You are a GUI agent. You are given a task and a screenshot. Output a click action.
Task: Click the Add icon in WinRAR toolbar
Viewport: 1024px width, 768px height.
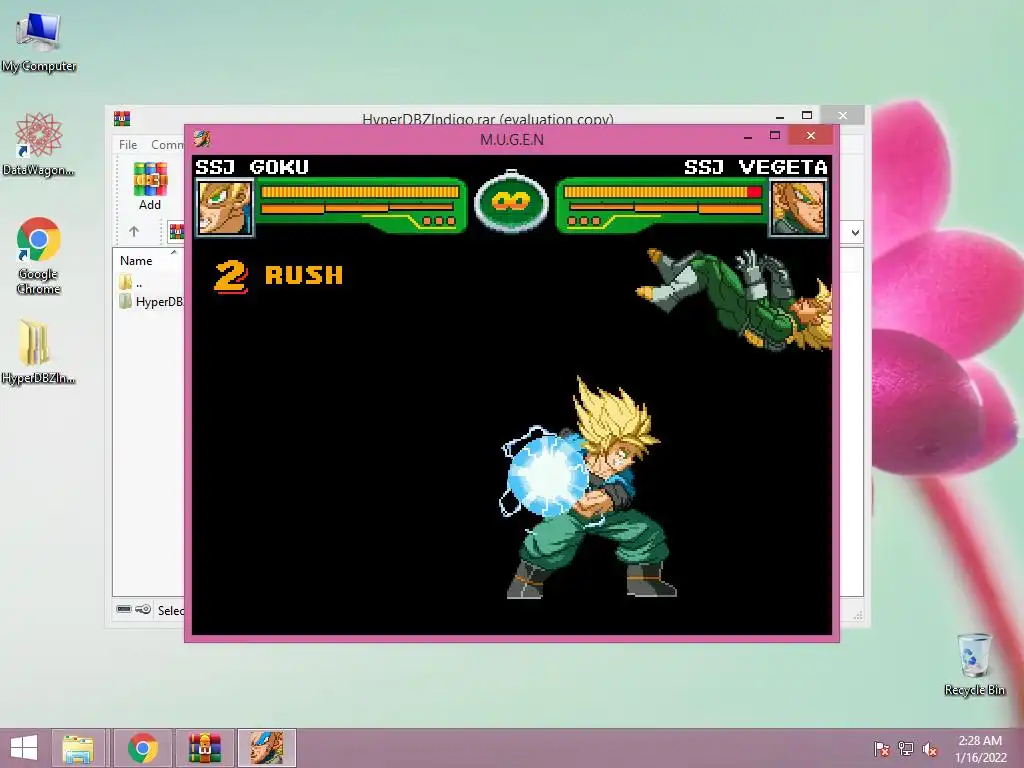[x=150, y=186]
